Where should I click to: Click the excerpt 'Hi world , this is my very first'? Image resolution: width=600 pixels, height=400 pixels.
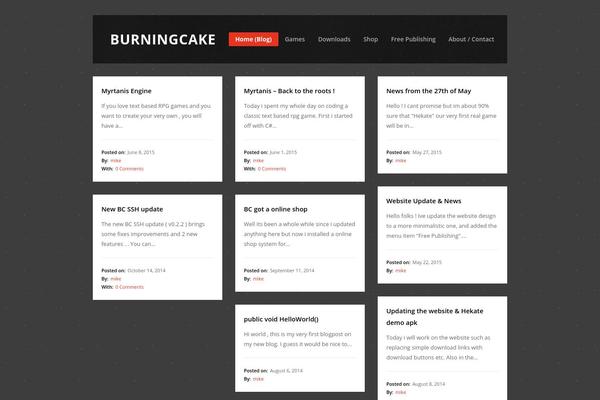click(x=298, y=339)
